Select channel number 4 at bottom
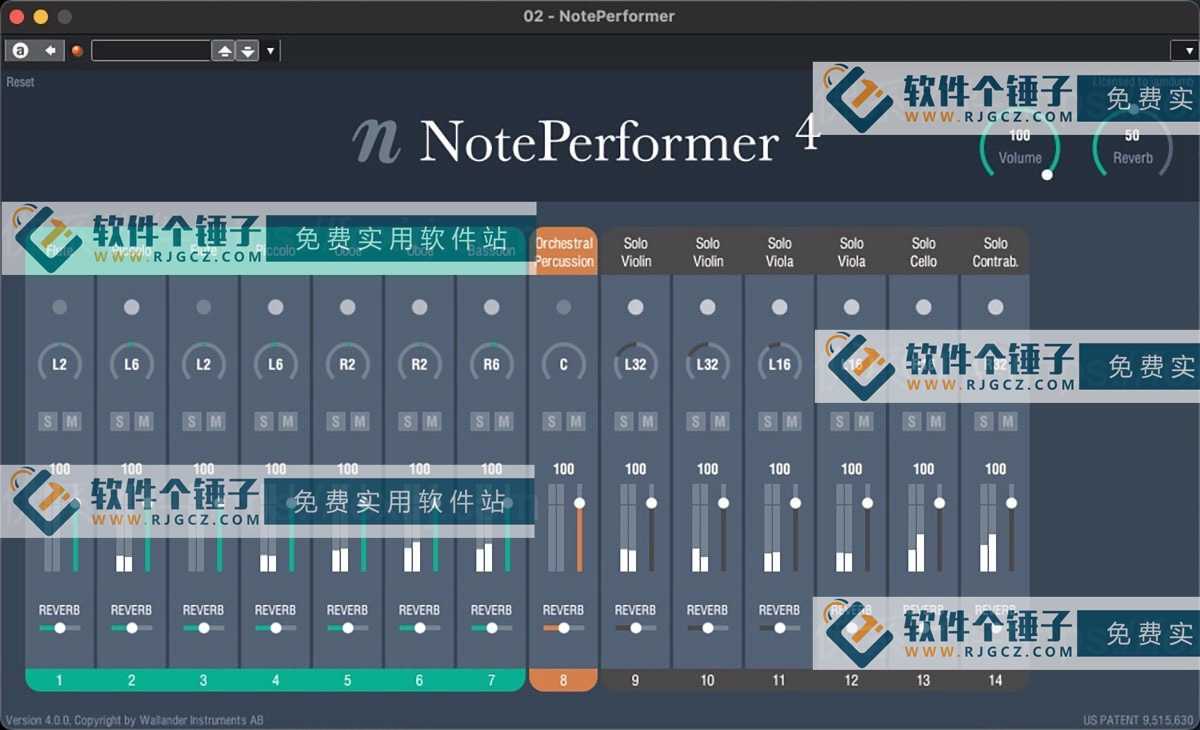The image size is (1200, 730). (276, 680)
